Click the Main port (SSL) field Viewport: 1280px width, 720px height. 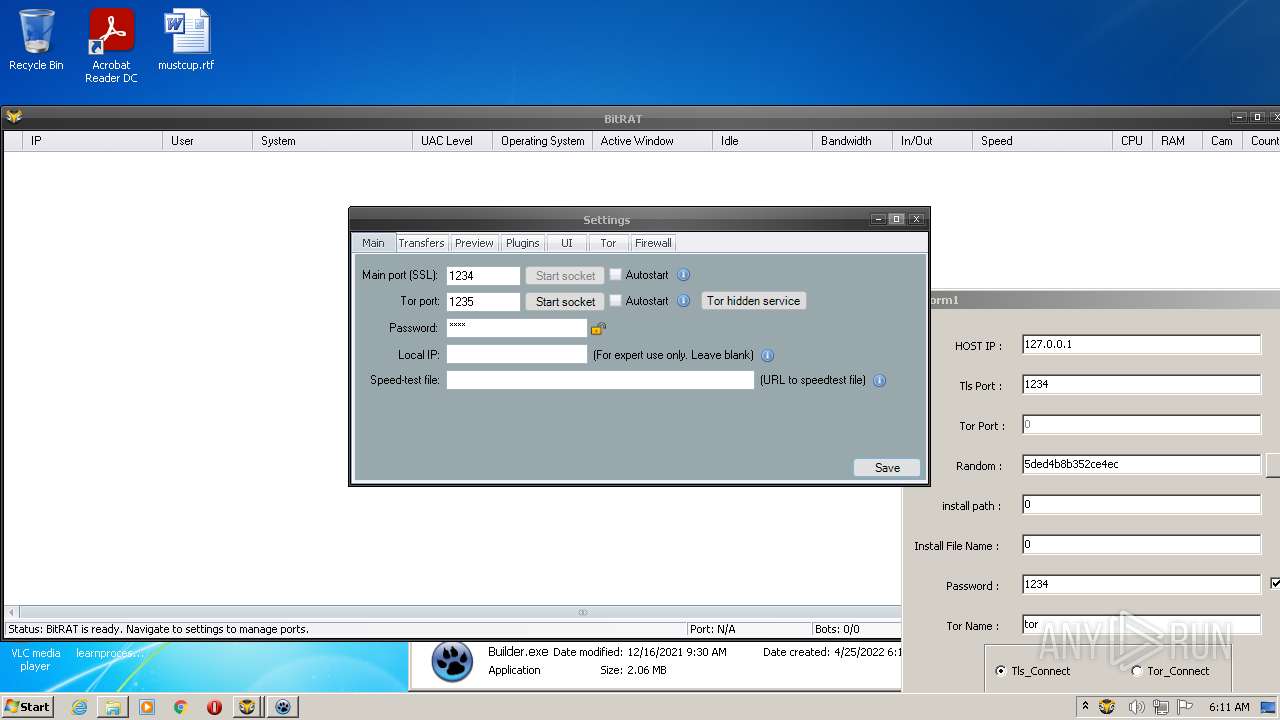point(483,275)
